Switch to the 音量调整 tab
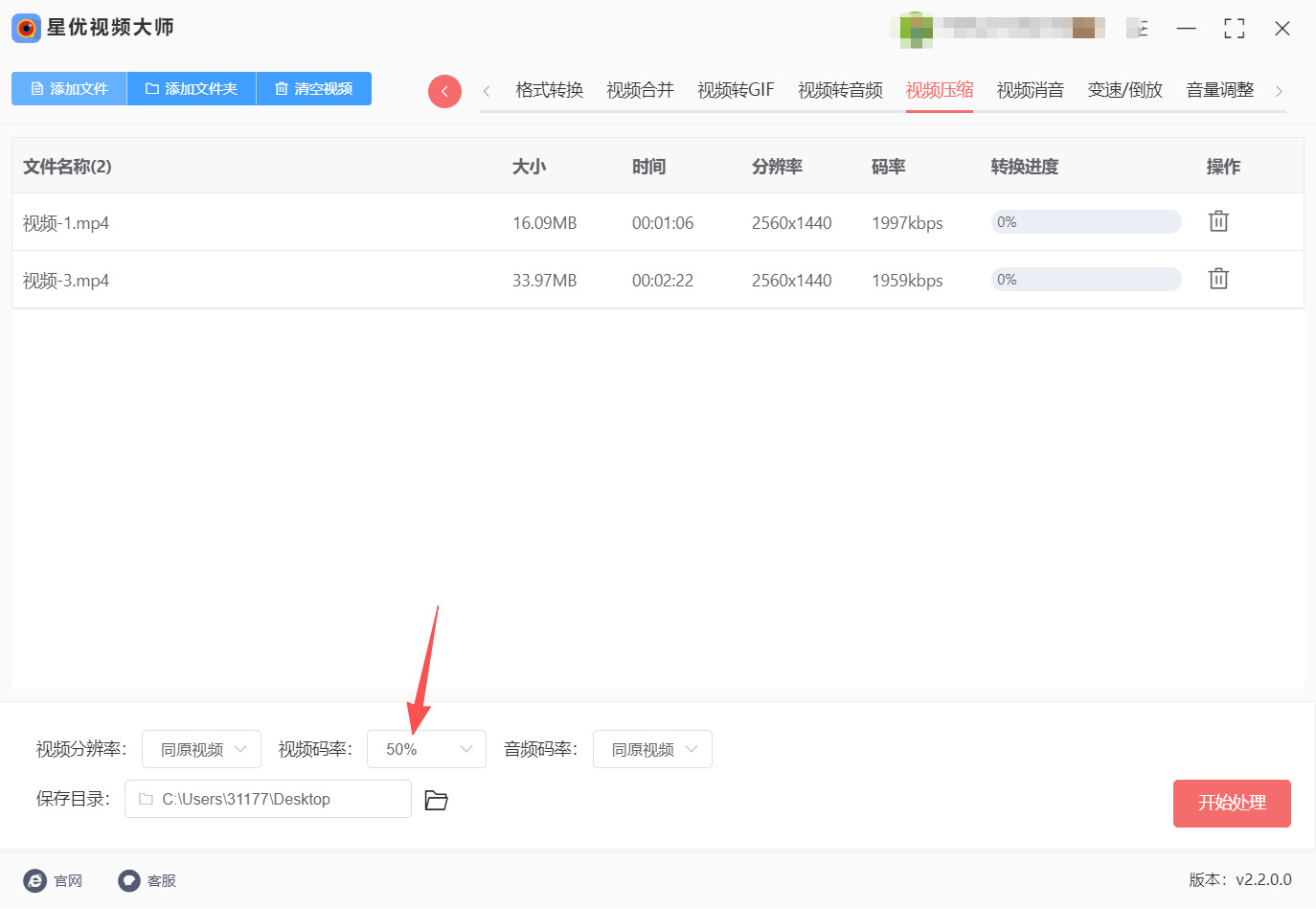This screenshot has height=909, width=1316. (x=1219, y=90)
